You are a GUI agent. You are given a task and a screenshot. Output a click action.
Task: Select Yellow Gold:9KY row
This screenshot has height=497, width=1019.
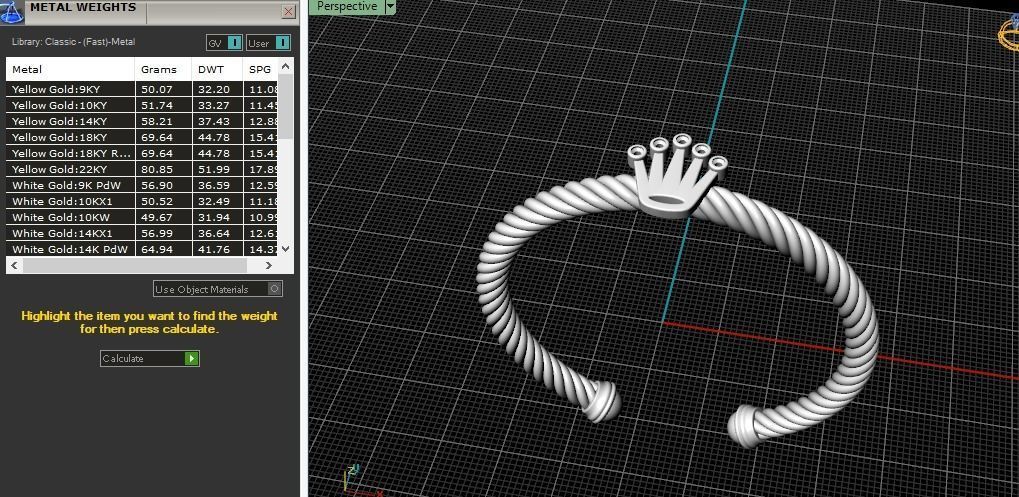[142, 89]
